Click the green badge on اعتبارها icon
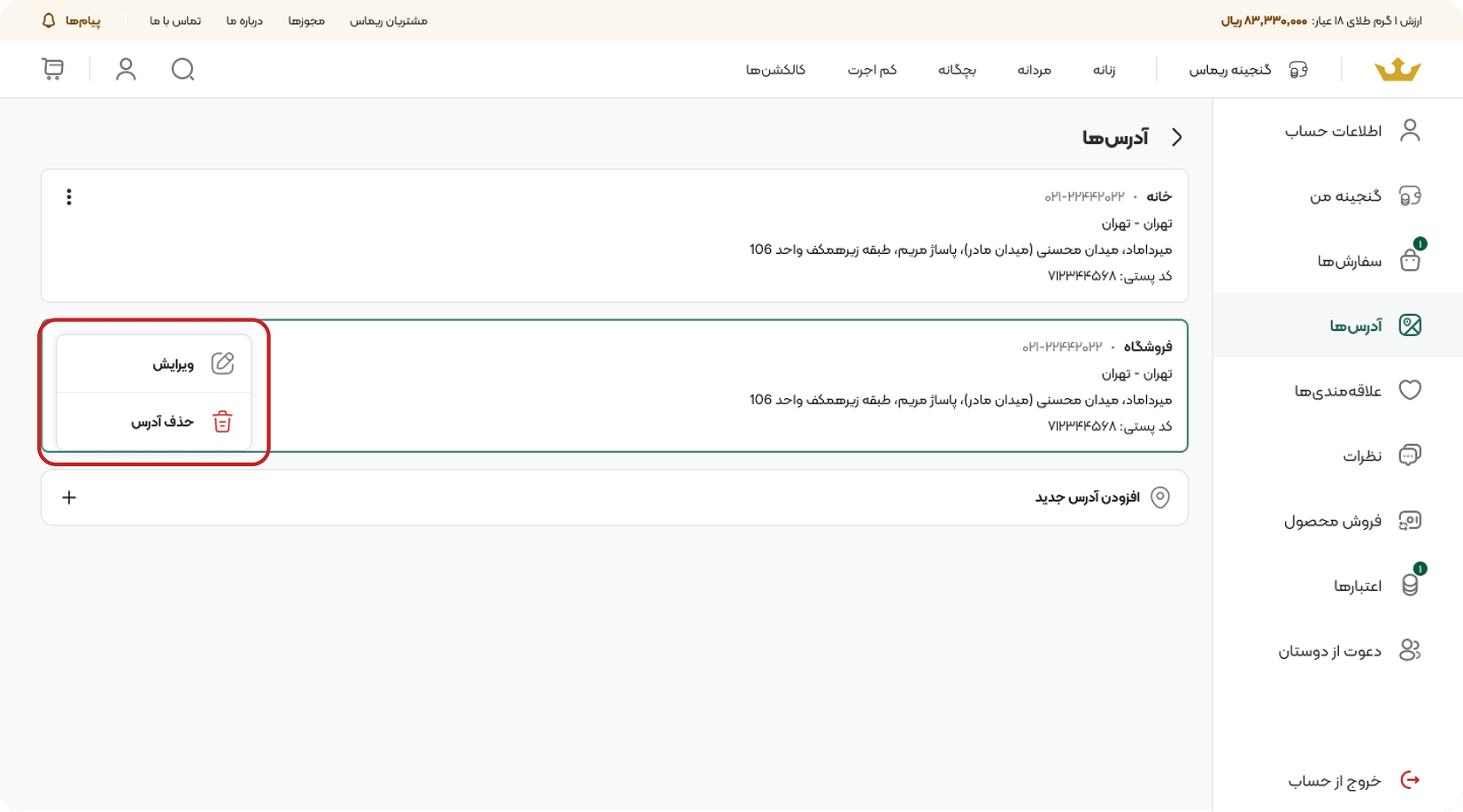The width and height of the screenshot is (1463, 812). tap(1420, 569)
